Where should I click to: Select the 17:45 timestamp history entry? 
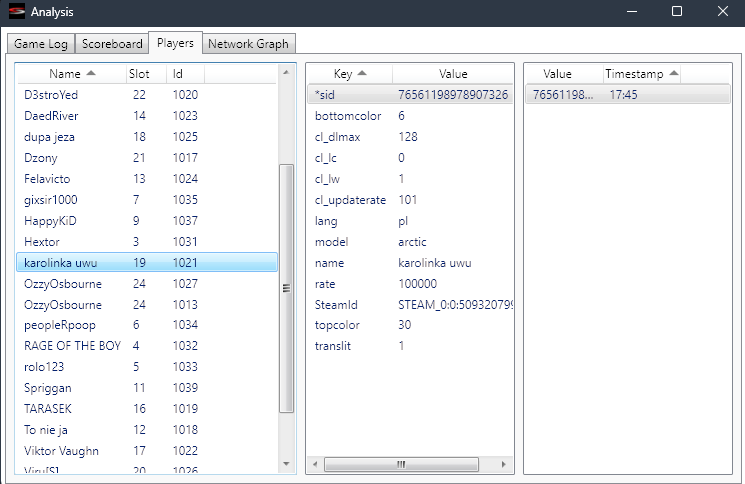[628, 95]
